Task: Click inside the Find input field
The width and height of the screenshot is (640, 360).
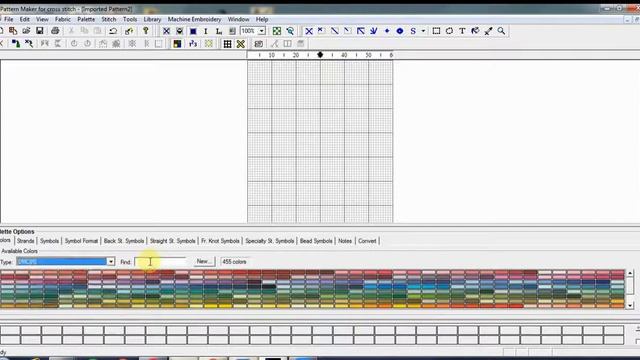Action: pos(160,262)
